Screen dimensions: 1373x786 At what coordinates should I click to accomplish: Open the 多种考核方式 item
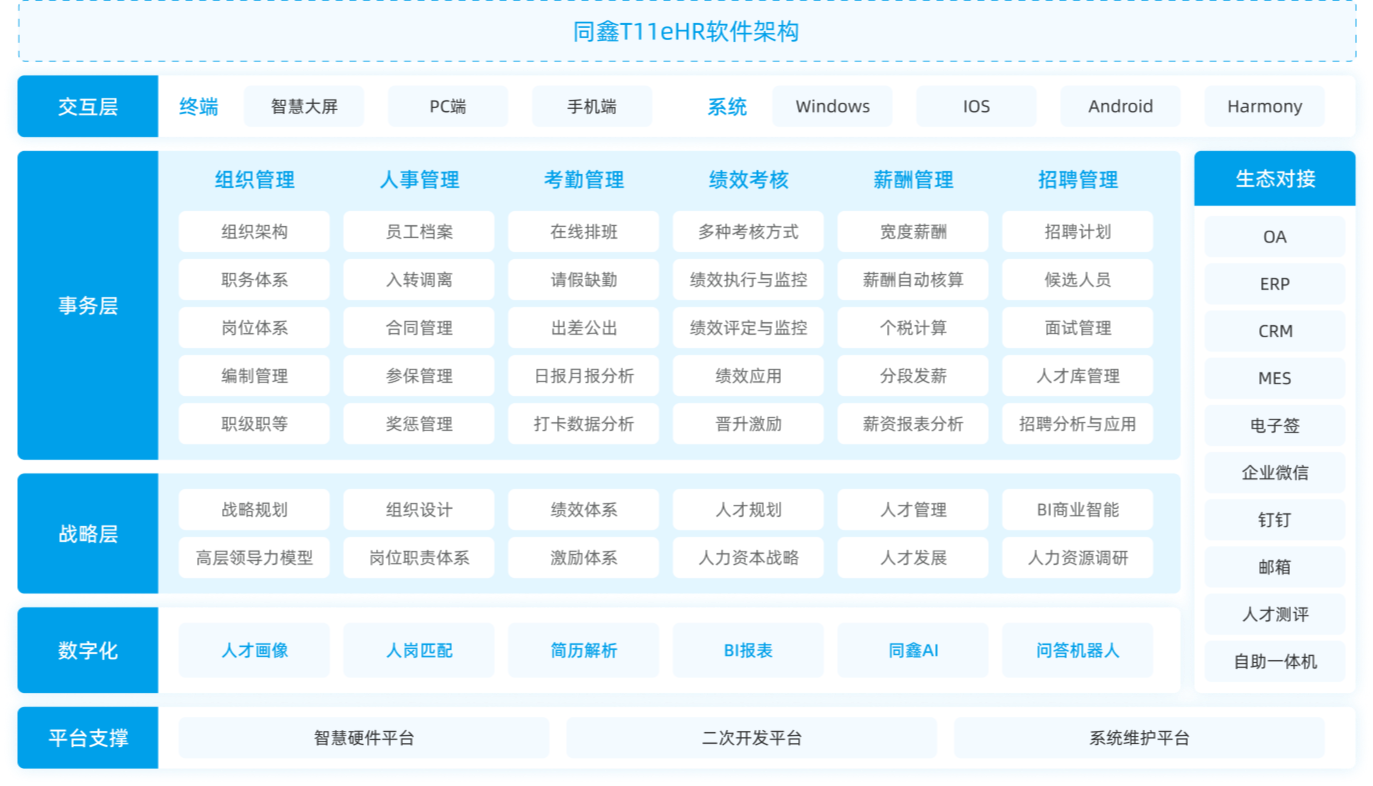pyautogui.click(x=748, y=231)
